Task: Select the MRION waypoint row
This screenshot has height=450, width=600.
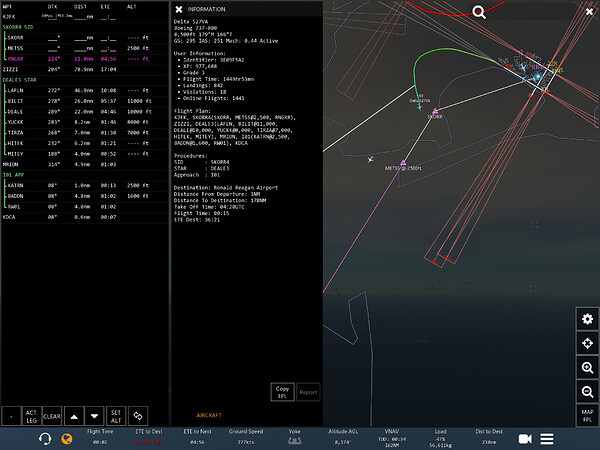Action: 84,164
